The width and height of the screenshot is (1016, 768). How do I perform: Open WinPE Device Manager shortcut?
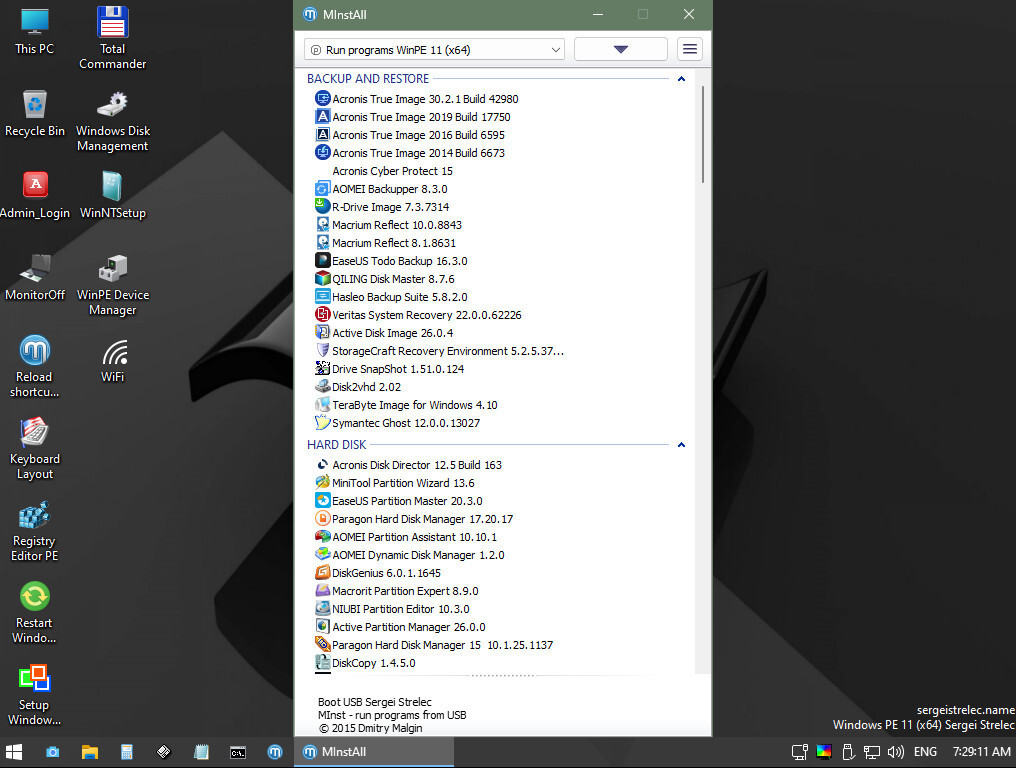(x=113, y=285)
